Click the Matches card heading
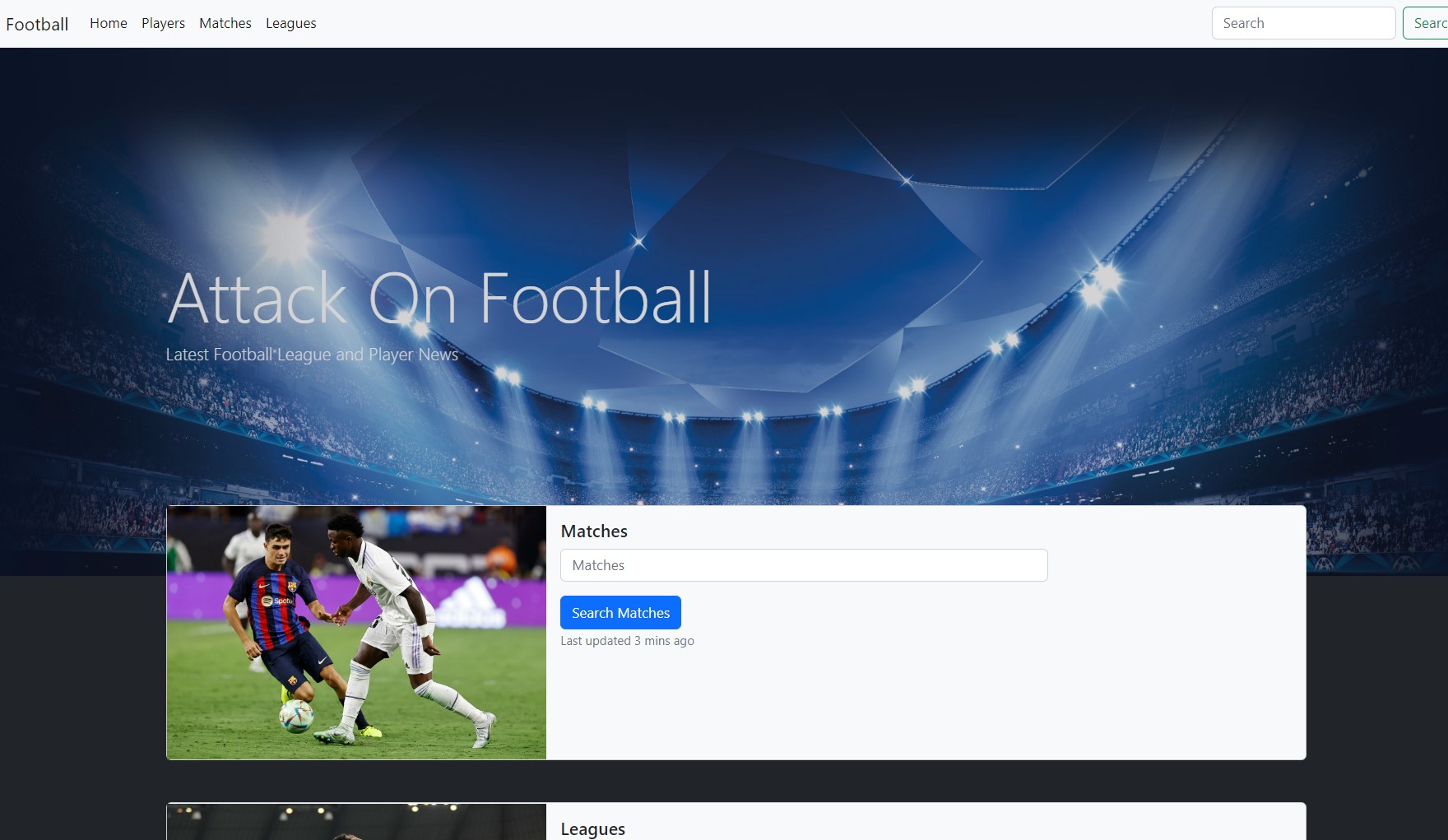 (594, 531)
